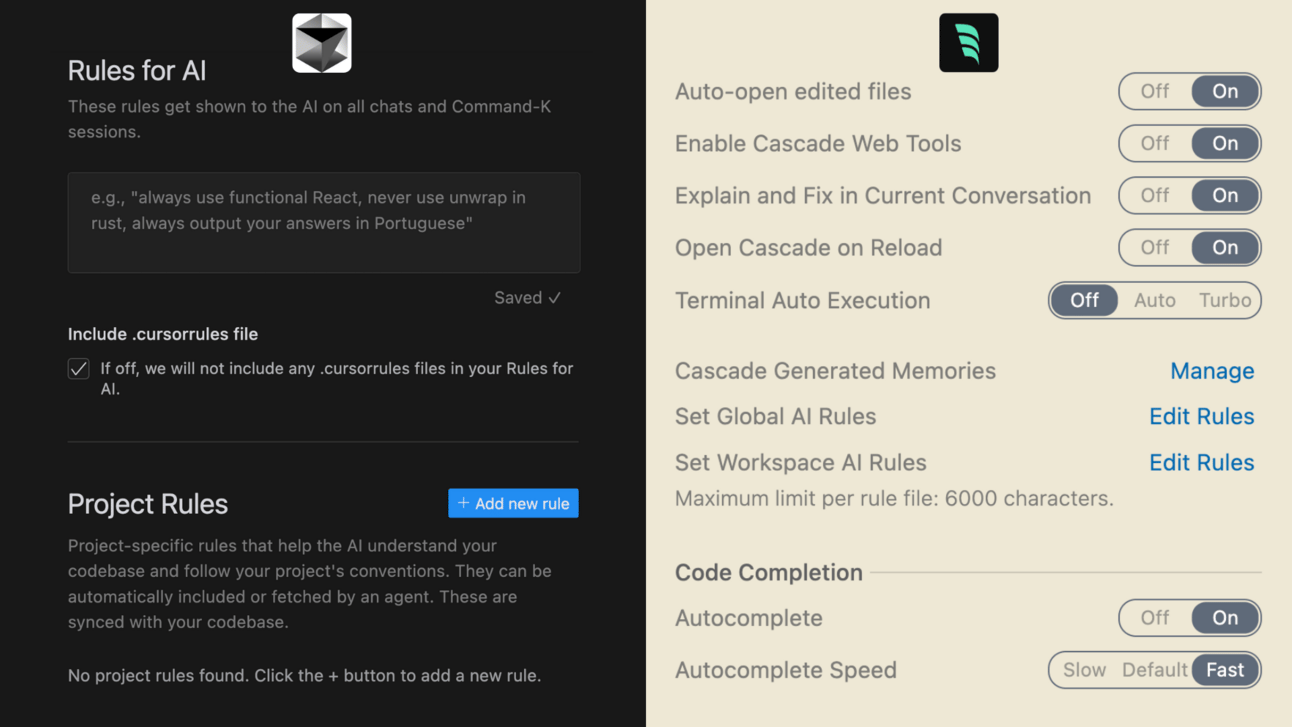1292x727 pixels.
Task: Choose Default Autocomplete Speed
Action: pyautogui.click(x=1154, y=670)
